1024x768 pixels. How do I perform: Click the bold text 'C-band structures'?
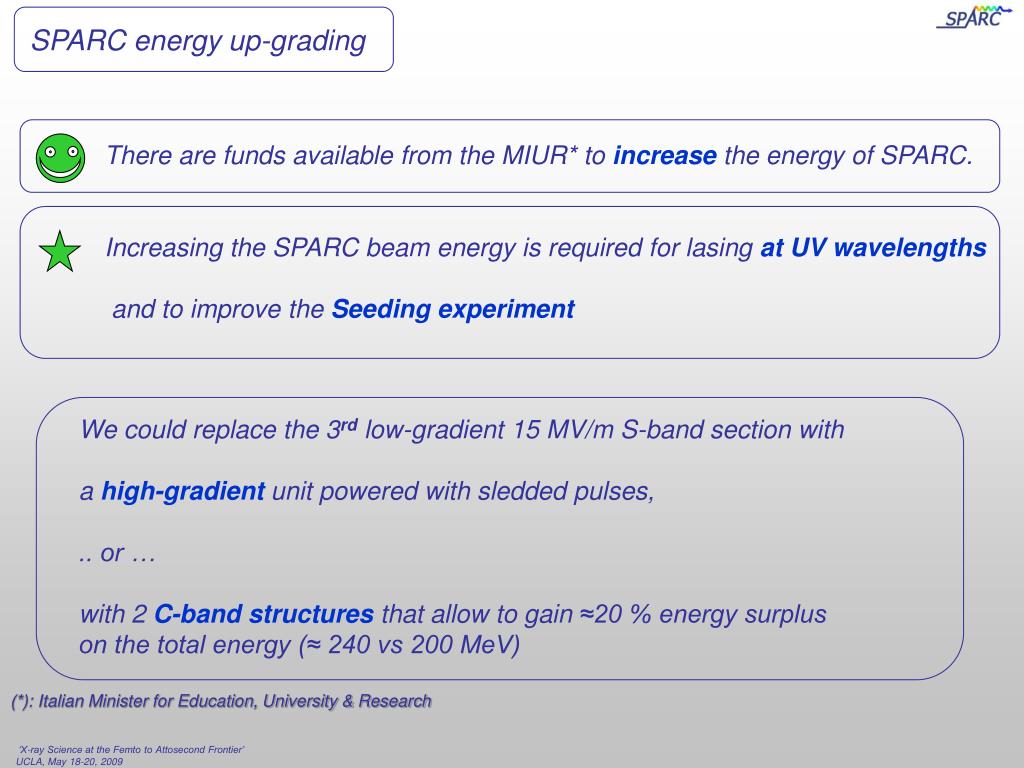click(264, 614)
